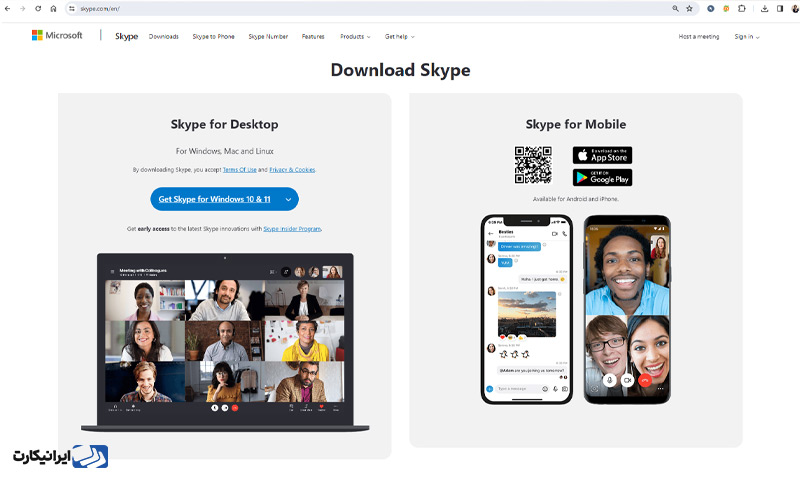Click the camera icon on Android phone image

[x=627, y=380]
